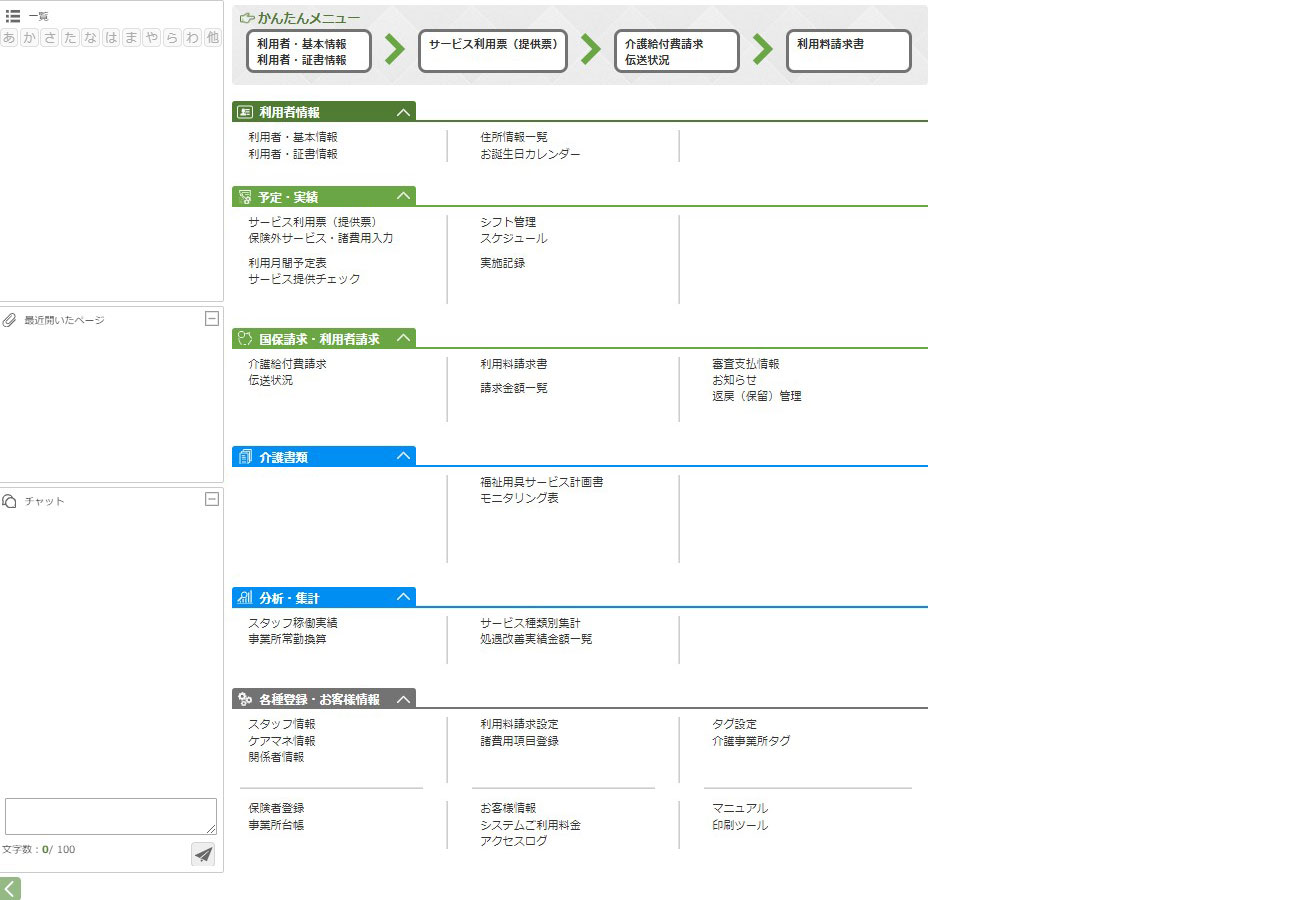Minimize the 最近開いたページ panel
The image size is (1300, 900).
(211, 319)
